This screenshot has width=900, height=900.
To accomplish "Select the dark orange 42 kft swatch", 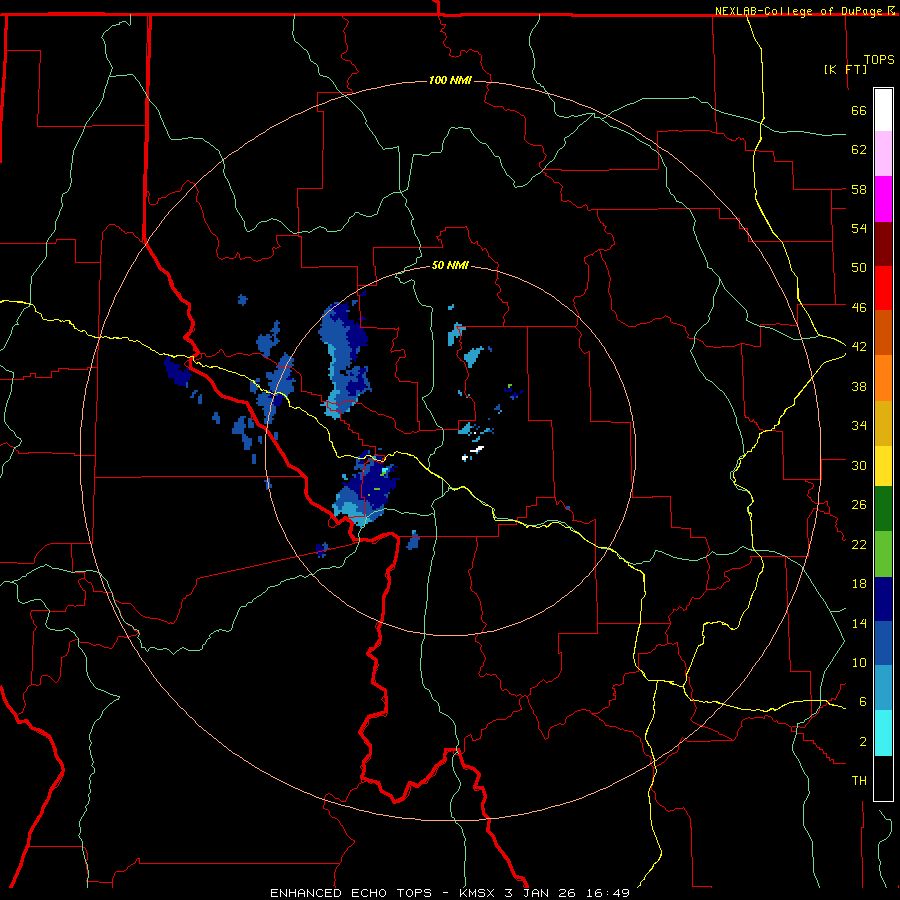I will coord(883,333).
